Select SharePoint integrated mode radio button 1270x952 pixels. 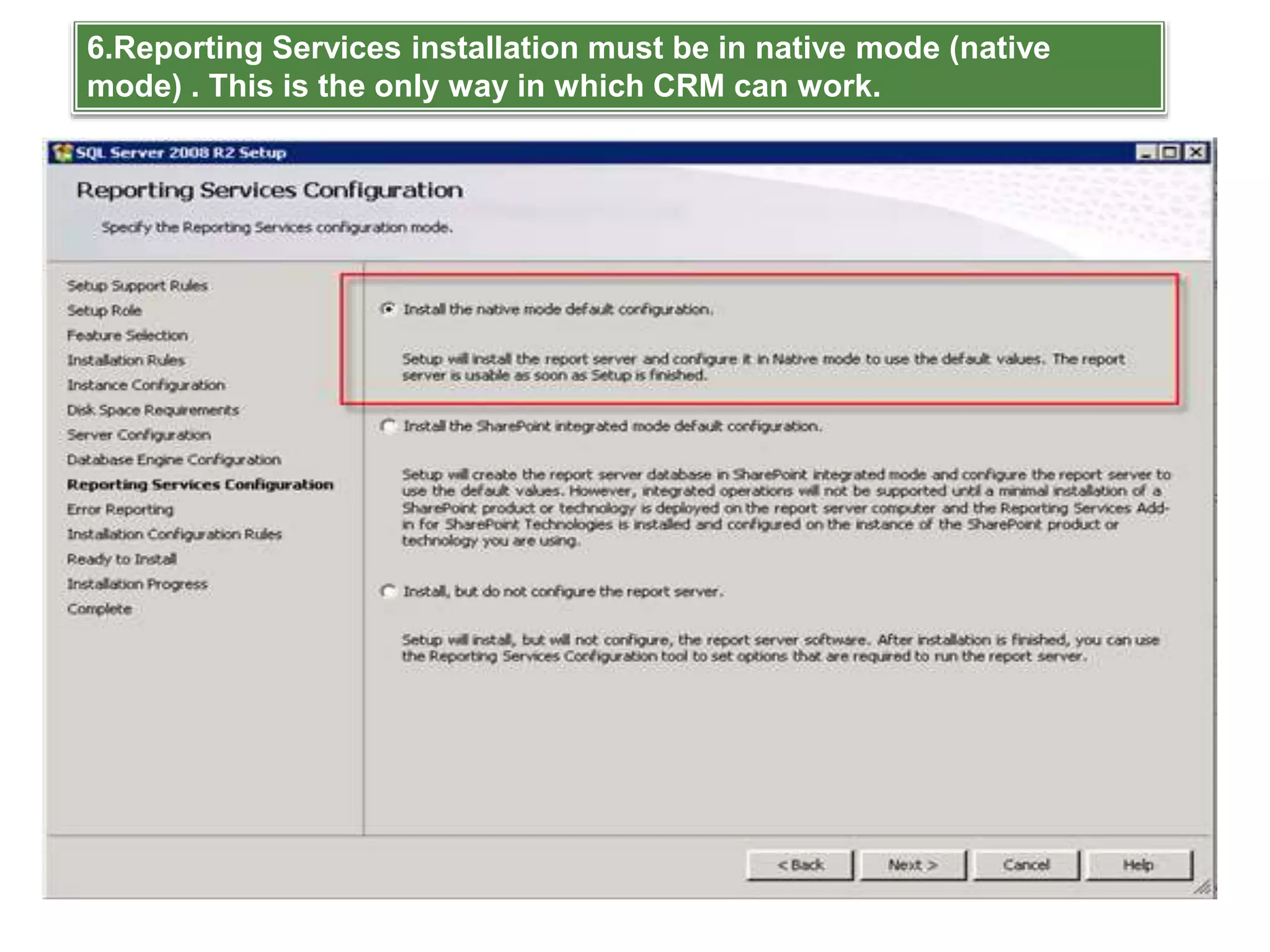tap(388, 426)
